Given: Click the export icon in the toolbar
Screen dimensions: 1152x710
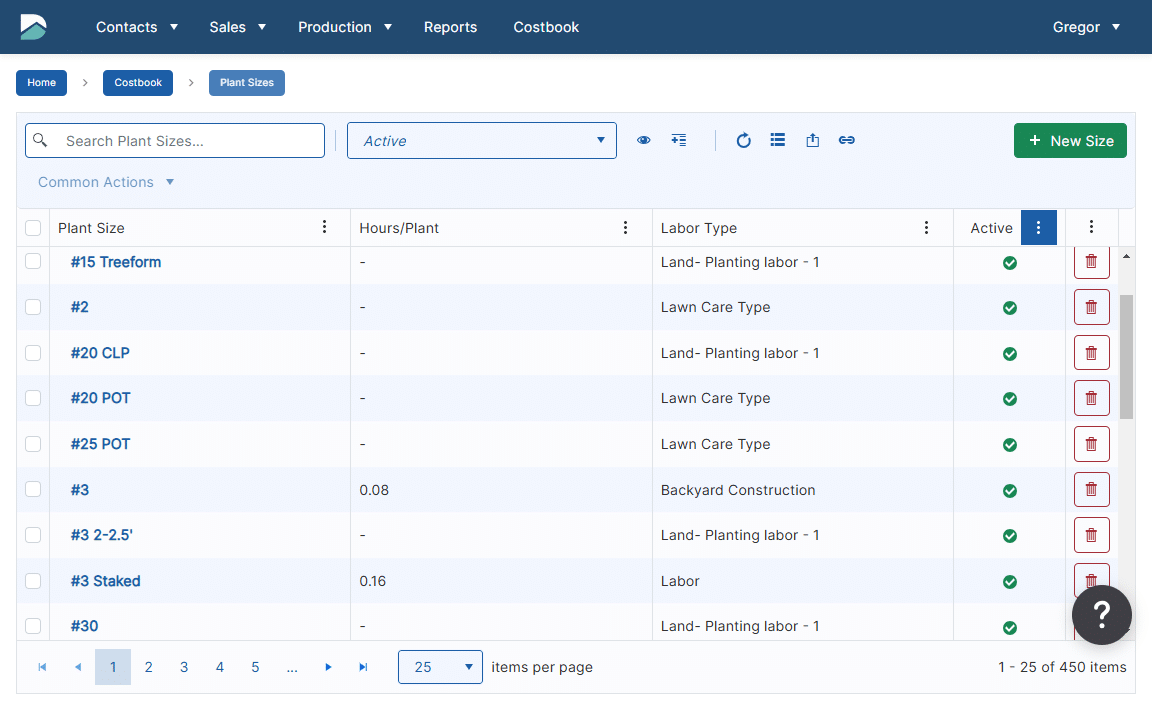Looking at the screenshot, I should coord(812,141).
